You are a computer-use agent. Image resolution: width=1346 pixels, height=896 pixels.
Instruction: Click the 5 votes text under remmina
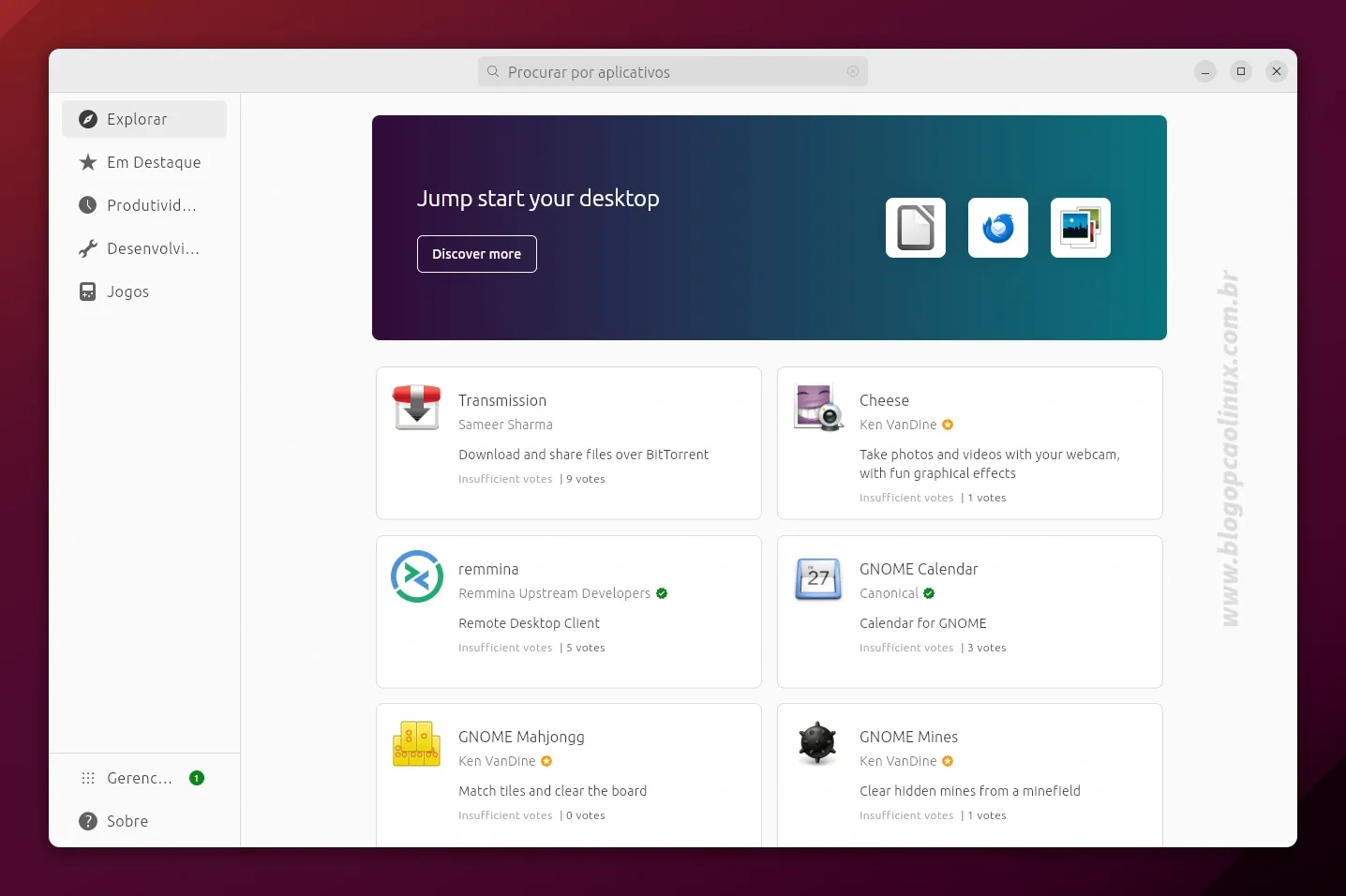pyautogui.click(x=586, y=648)
